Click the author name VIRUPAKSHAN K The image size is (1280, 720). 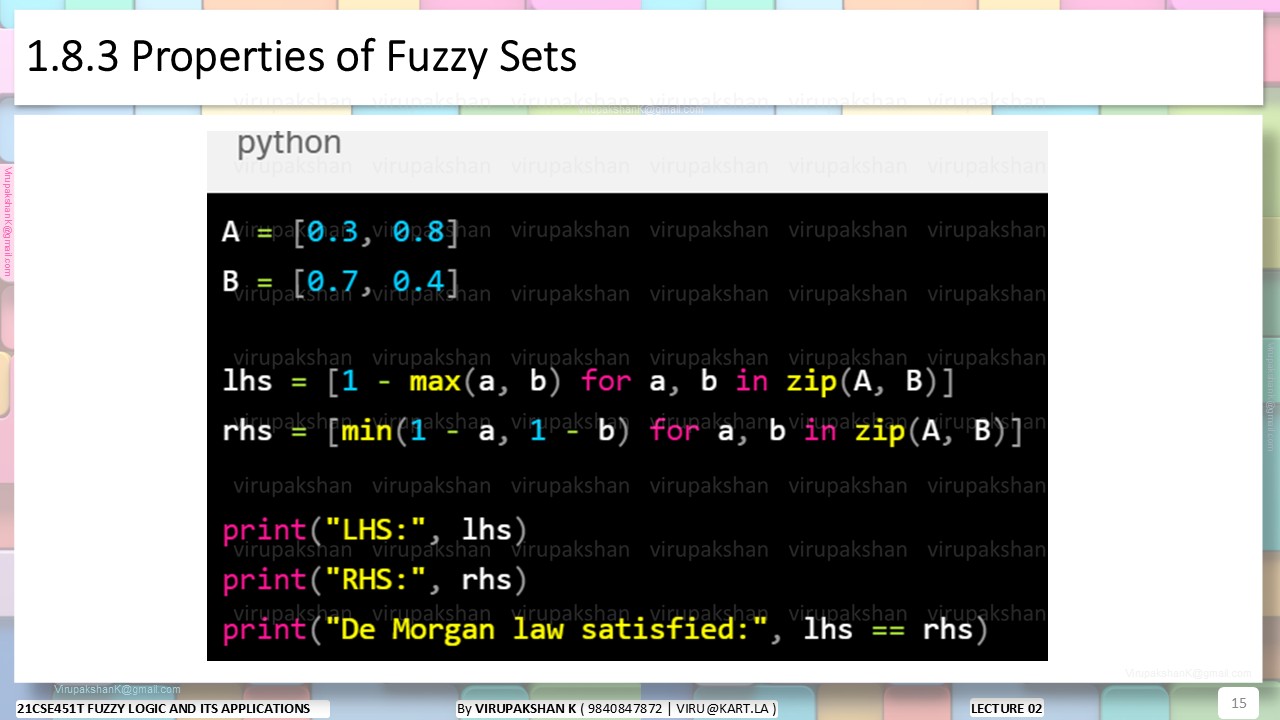[526, 709]
